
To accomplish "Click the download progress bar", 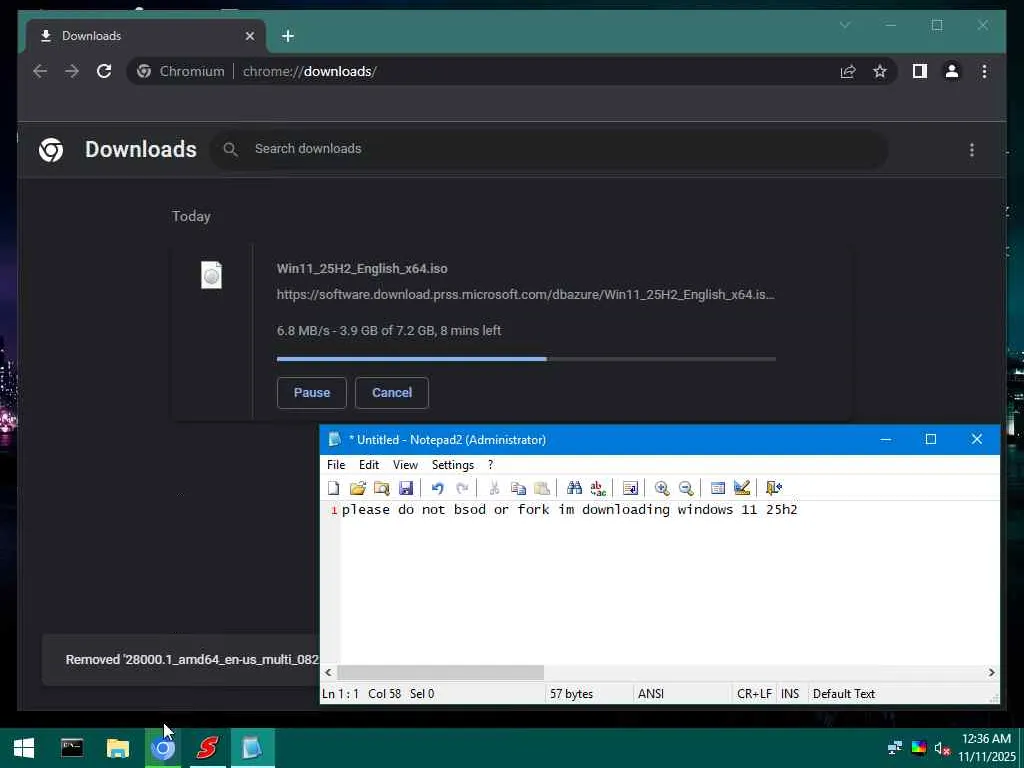I will [x=526, y=359].
